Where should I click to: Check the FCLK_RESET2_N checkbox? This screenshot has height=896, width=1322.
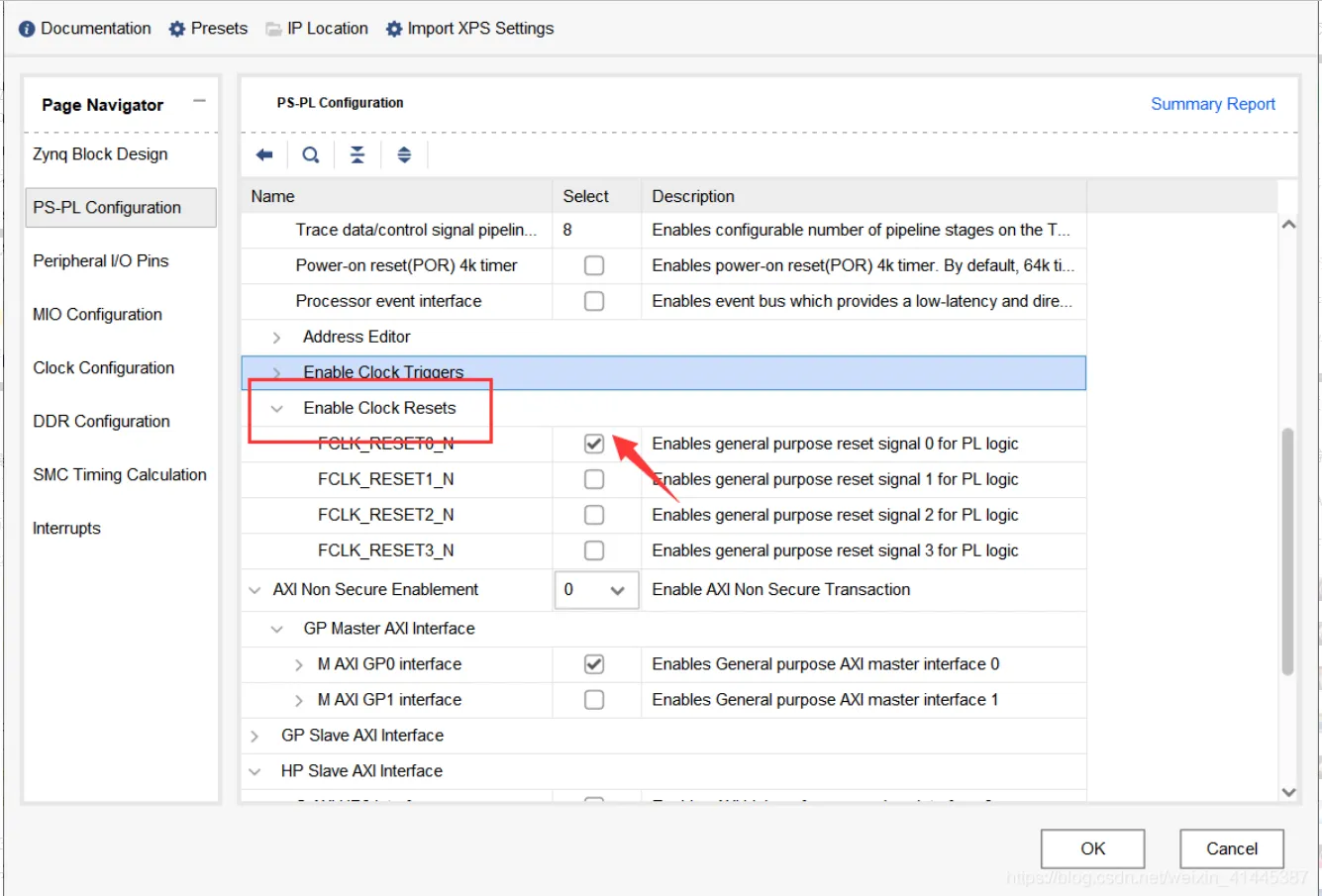[594, 515]
